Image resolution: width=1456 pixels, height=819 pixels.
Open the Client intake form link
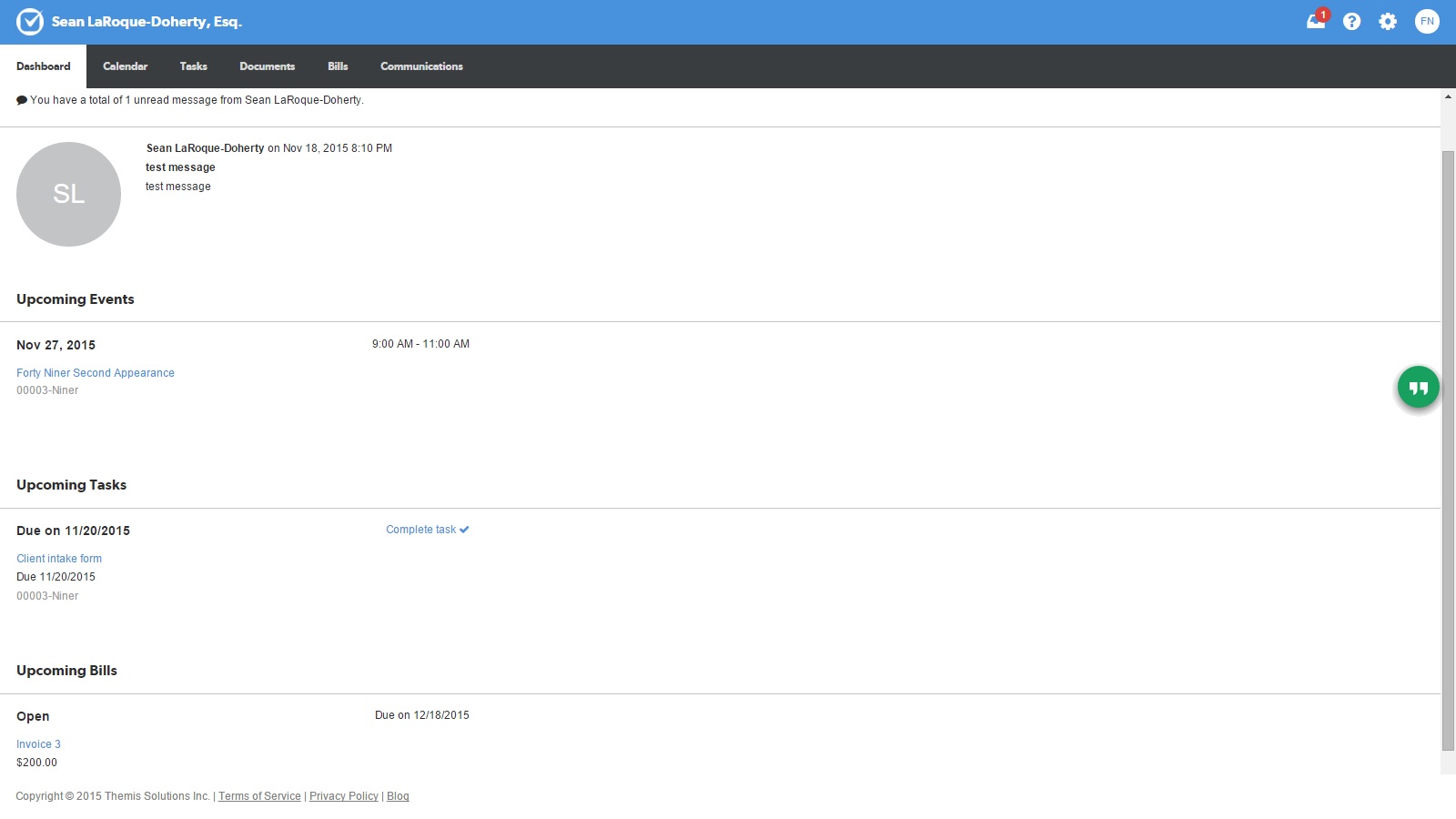(x=59, y=559)
